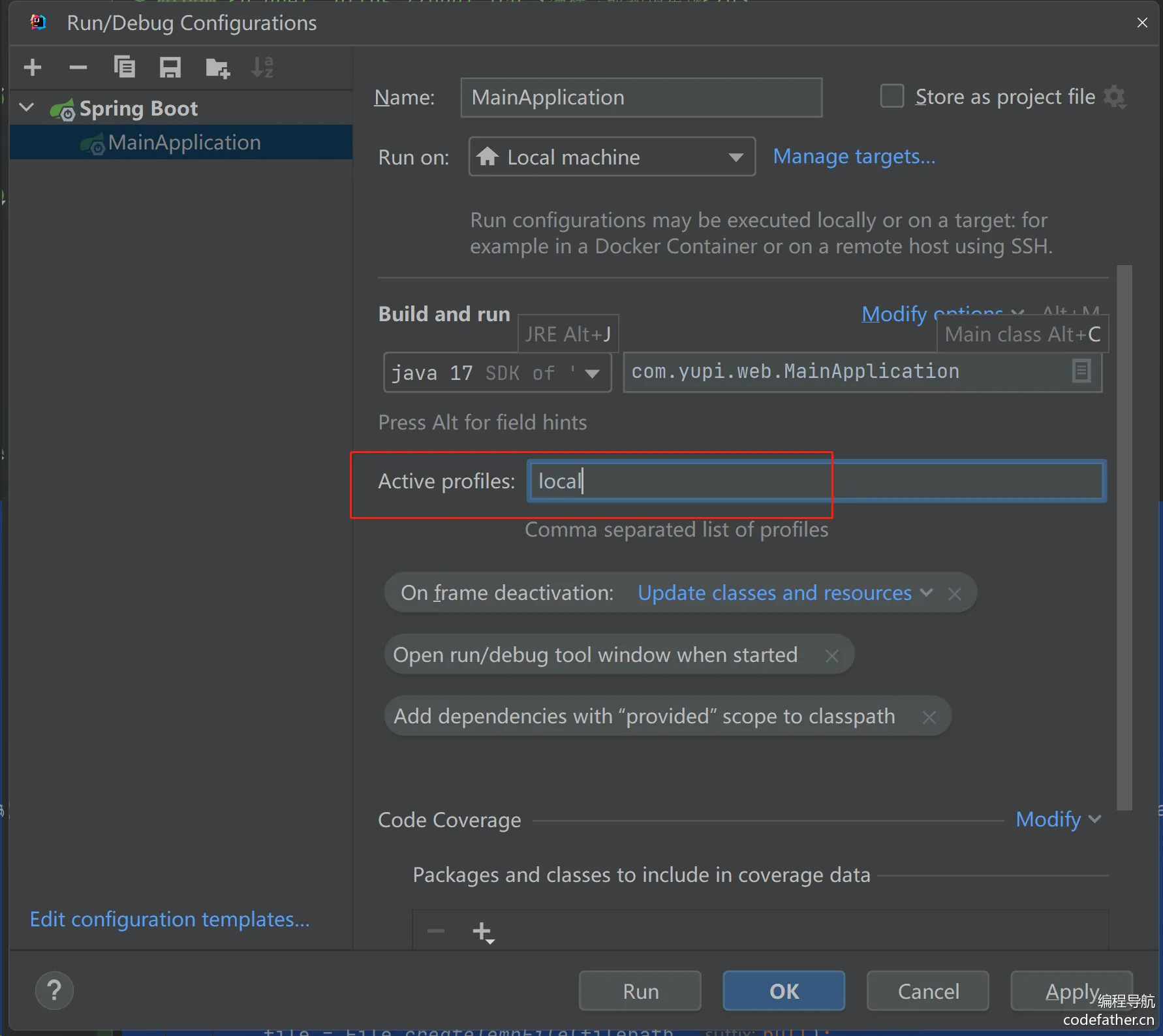Open Update classes and resources dropdown
The width and height of the screenshot is (1163, 1036).
point(785,593)
